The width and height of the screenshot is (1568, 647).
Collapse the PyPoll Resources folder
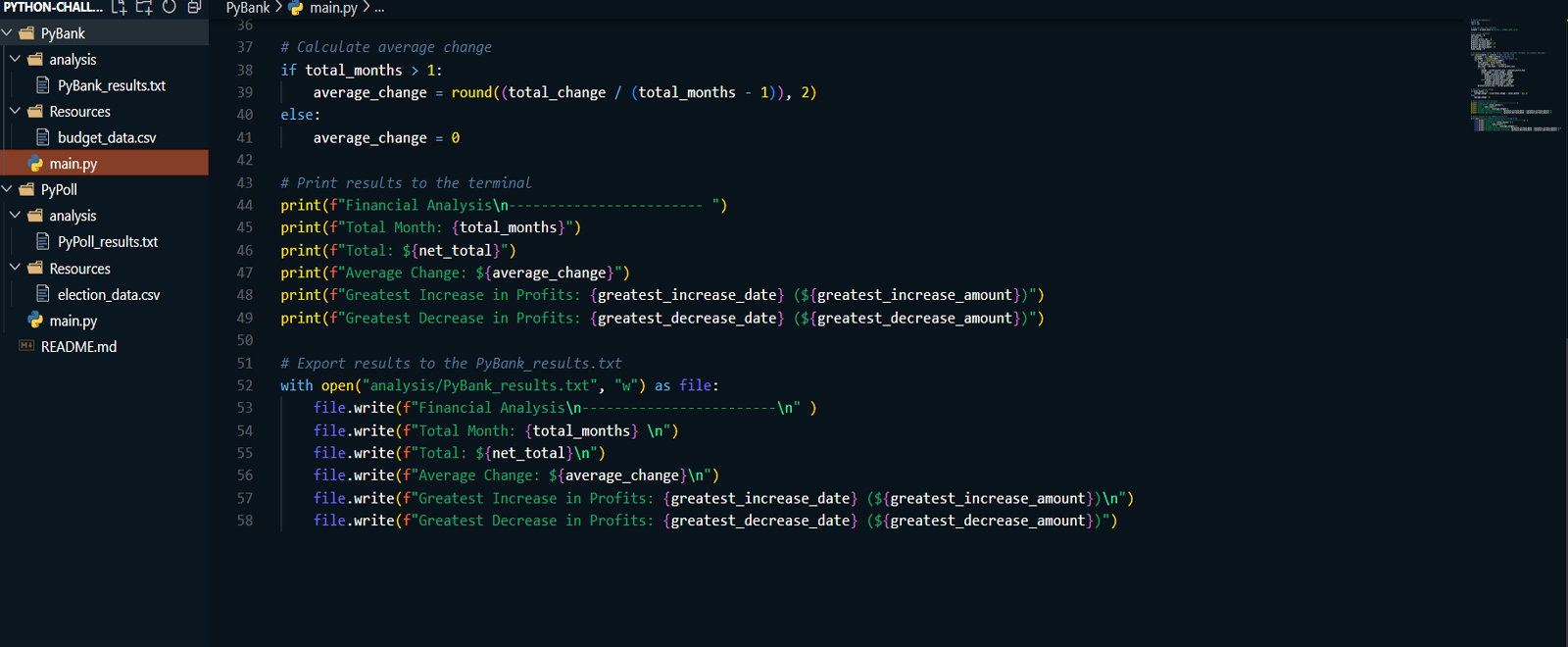pos(16,268)
